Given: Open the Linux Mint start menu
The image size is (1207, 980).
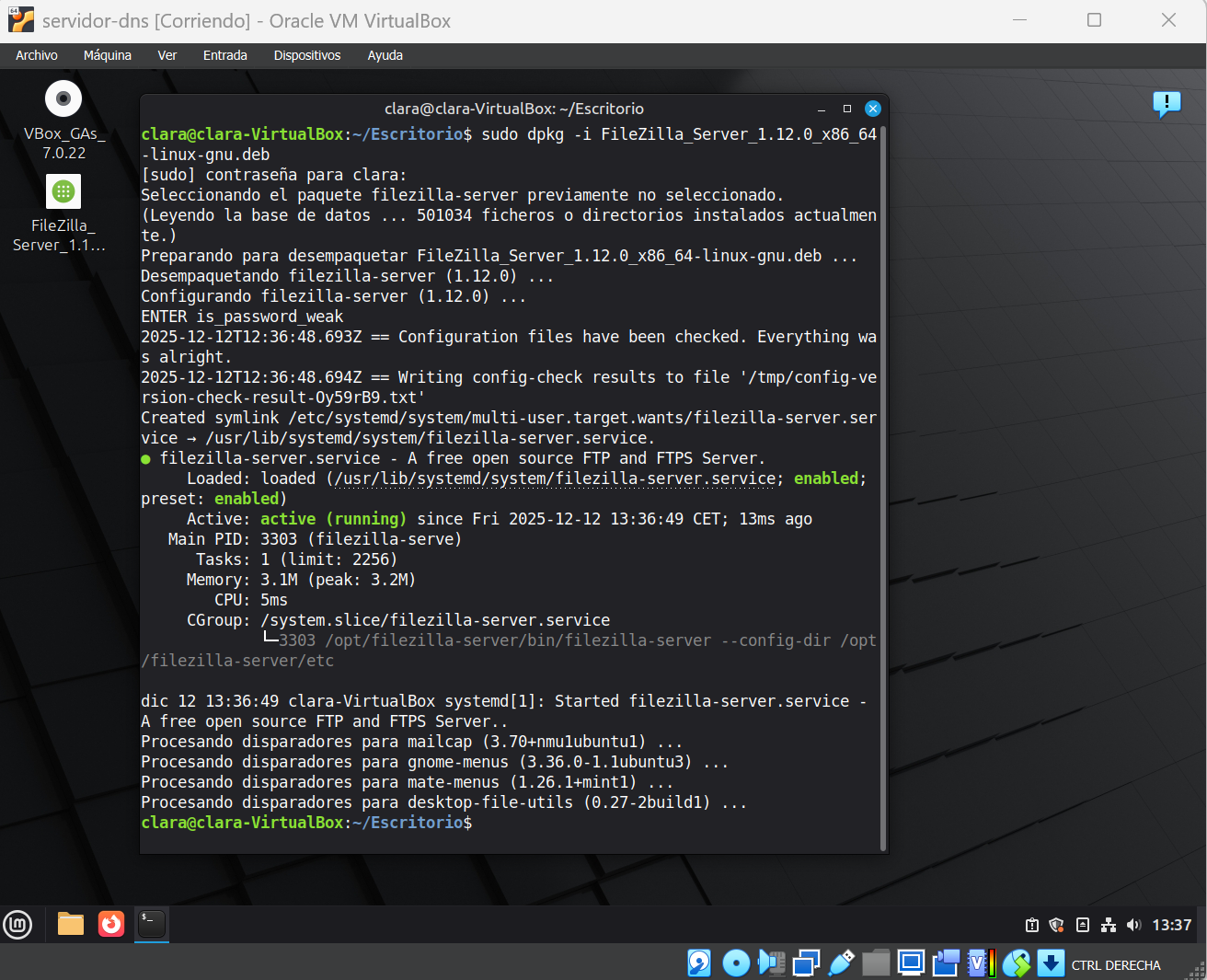Looking at the screenshot, I should pyautogui.click(x=17, y=924).
